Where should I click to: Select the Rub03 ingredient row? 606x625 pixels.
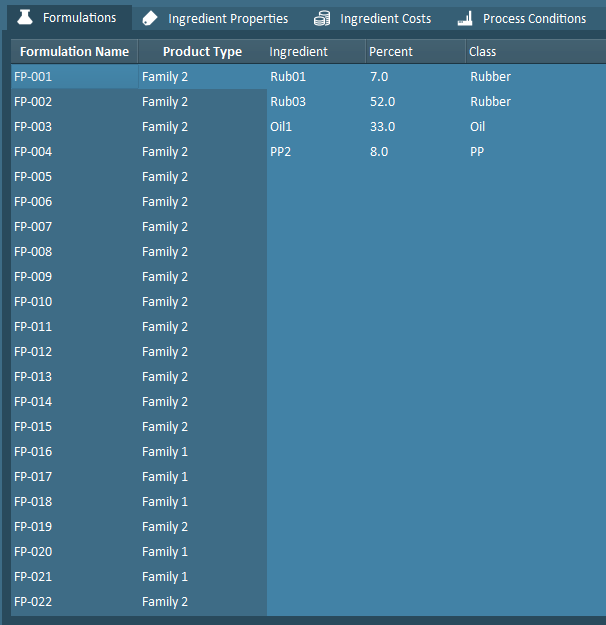288,102
